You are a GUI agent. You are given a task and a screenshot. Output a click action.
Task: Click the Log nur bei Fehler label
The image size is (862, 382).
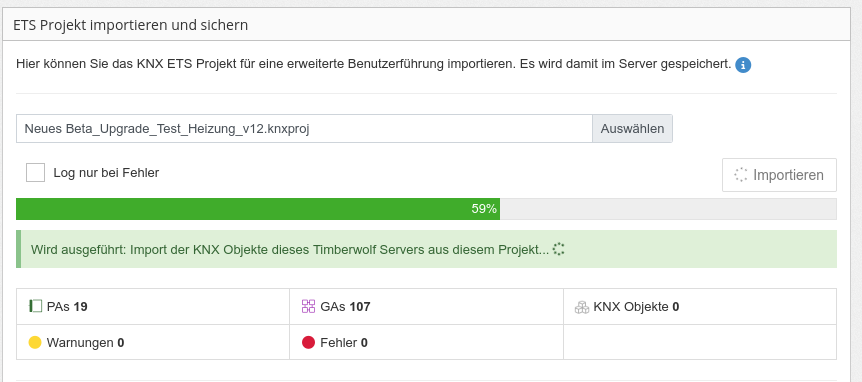click(106, 173)
